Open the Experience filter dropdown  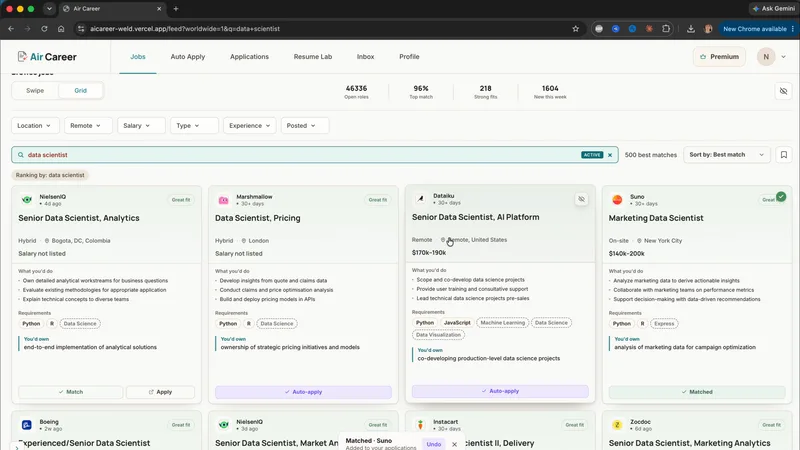[249, 126]
